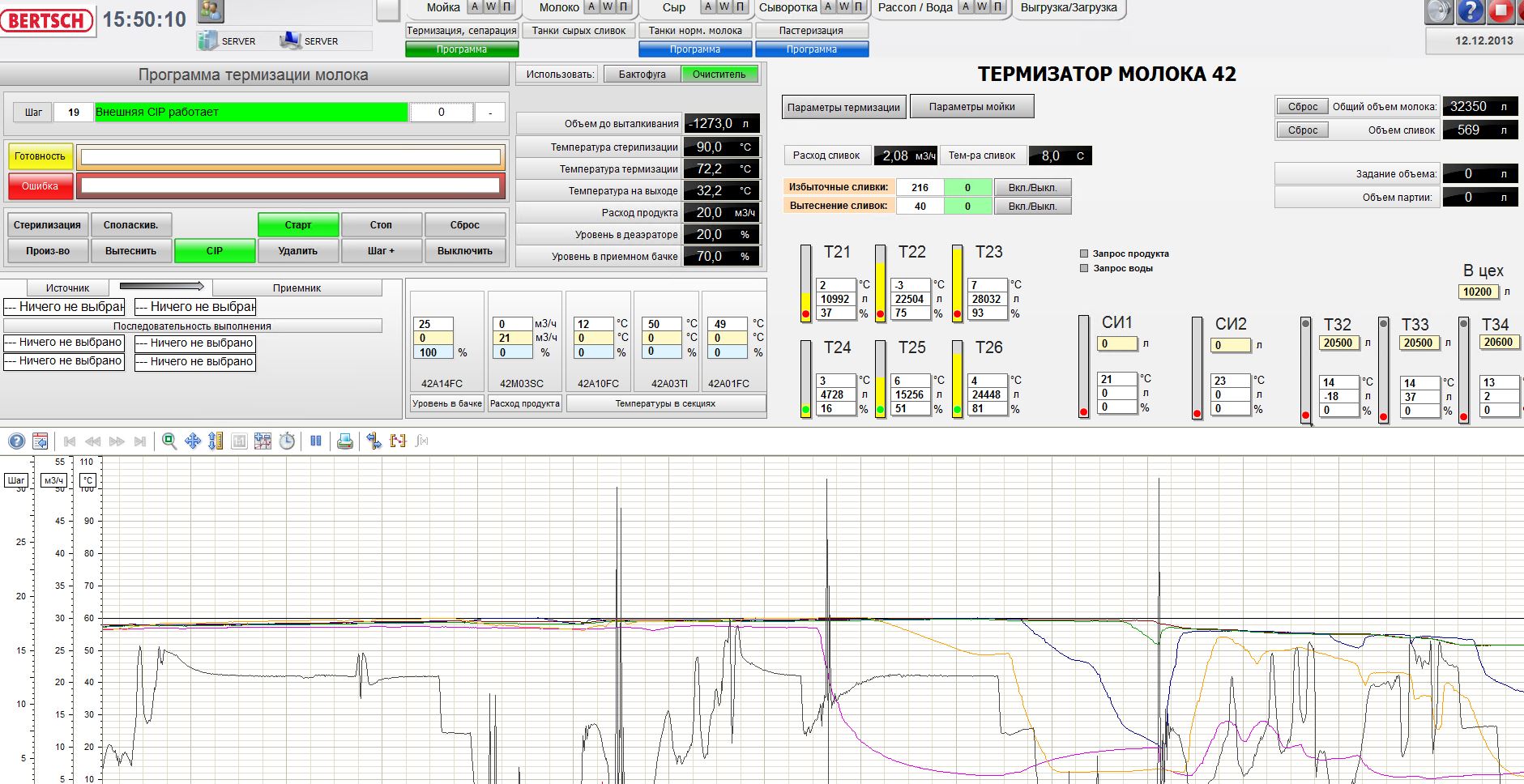Click the red stop icon at top right
The image size is (1524, 784).
click(x=1501, y=11)
